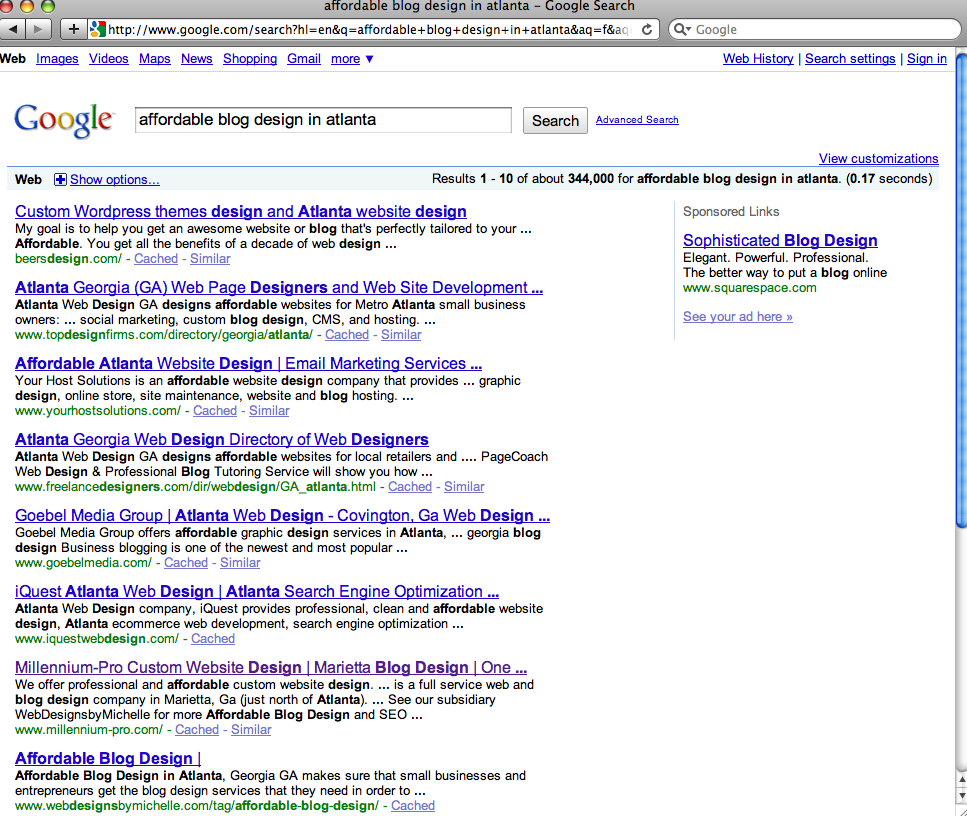Click the scrollbar up arrow
Screen dimensions: 967x816
pos(961,780)
